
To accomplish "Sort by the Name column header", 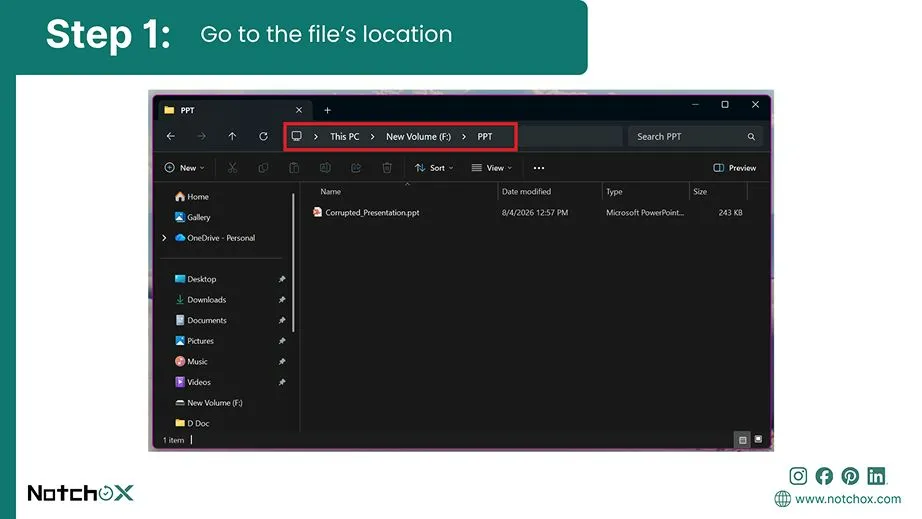I will pyautogui.click(x=330, y=192).
